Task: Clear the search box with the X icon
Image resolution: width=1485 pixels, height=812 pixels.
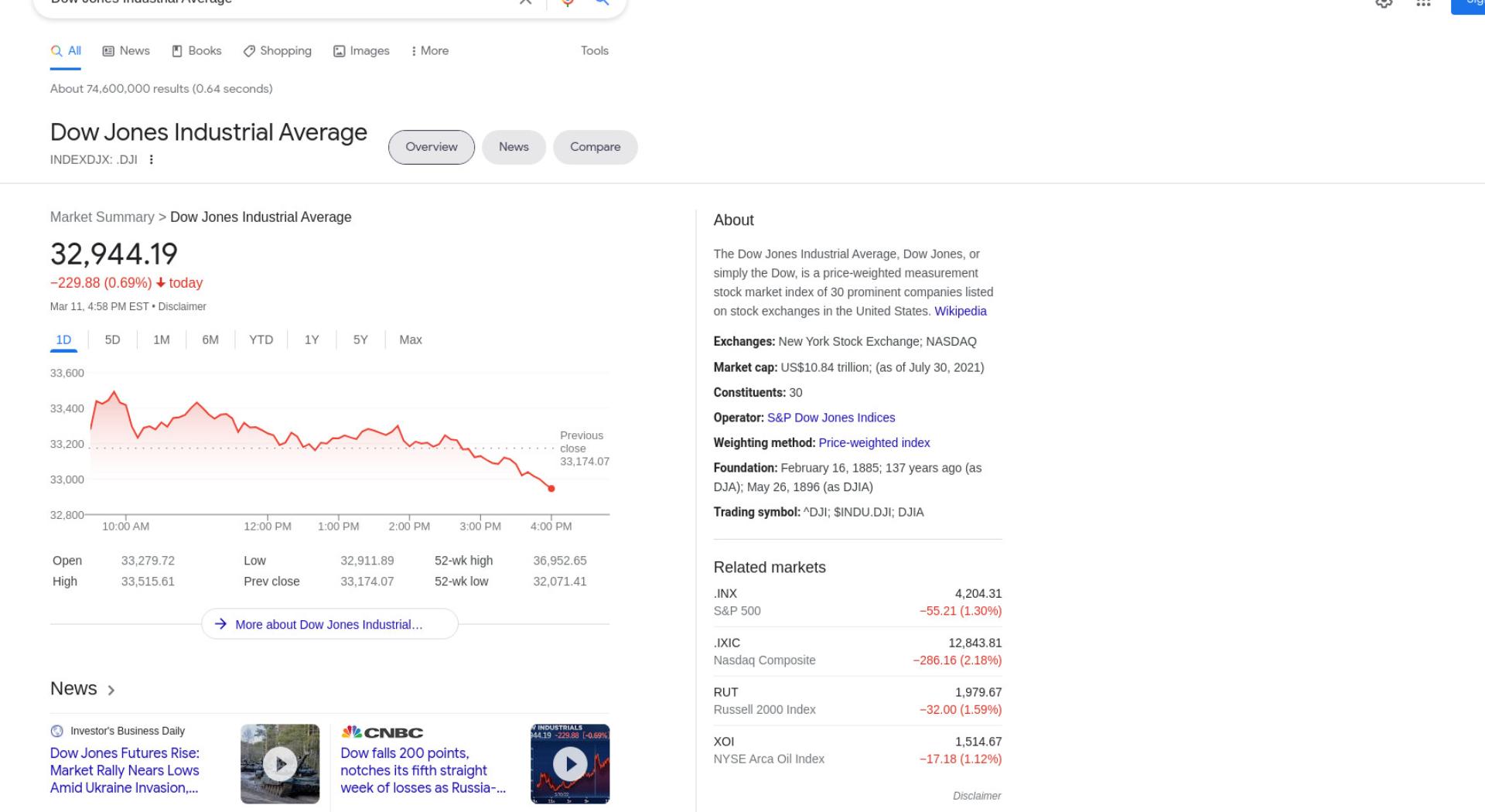Action: [x=525, y=2]
